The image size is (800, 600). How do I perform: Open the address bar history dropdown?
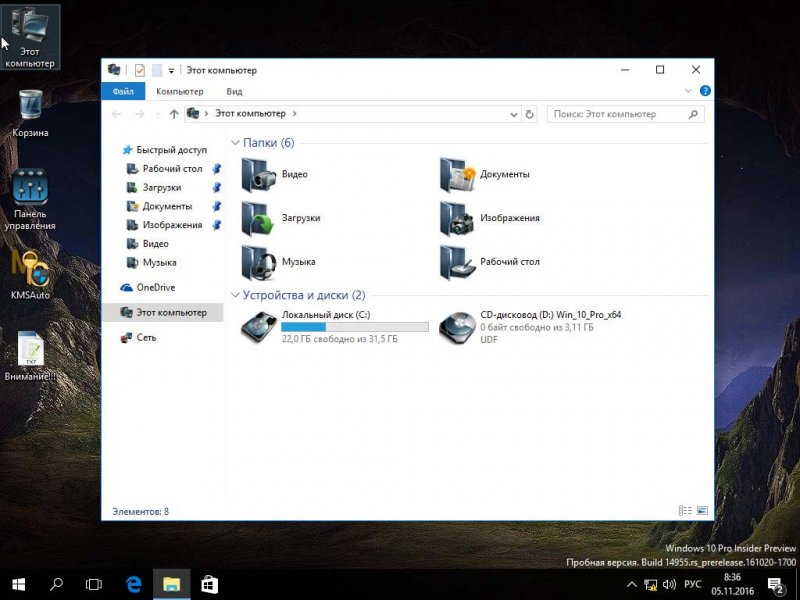514,114
